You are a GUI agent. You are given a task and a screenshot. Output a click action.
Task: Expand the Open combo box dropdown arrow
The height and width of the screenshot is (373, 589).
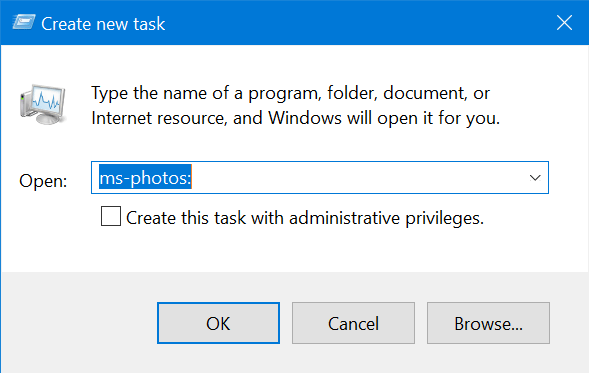[x=535, y=178]
